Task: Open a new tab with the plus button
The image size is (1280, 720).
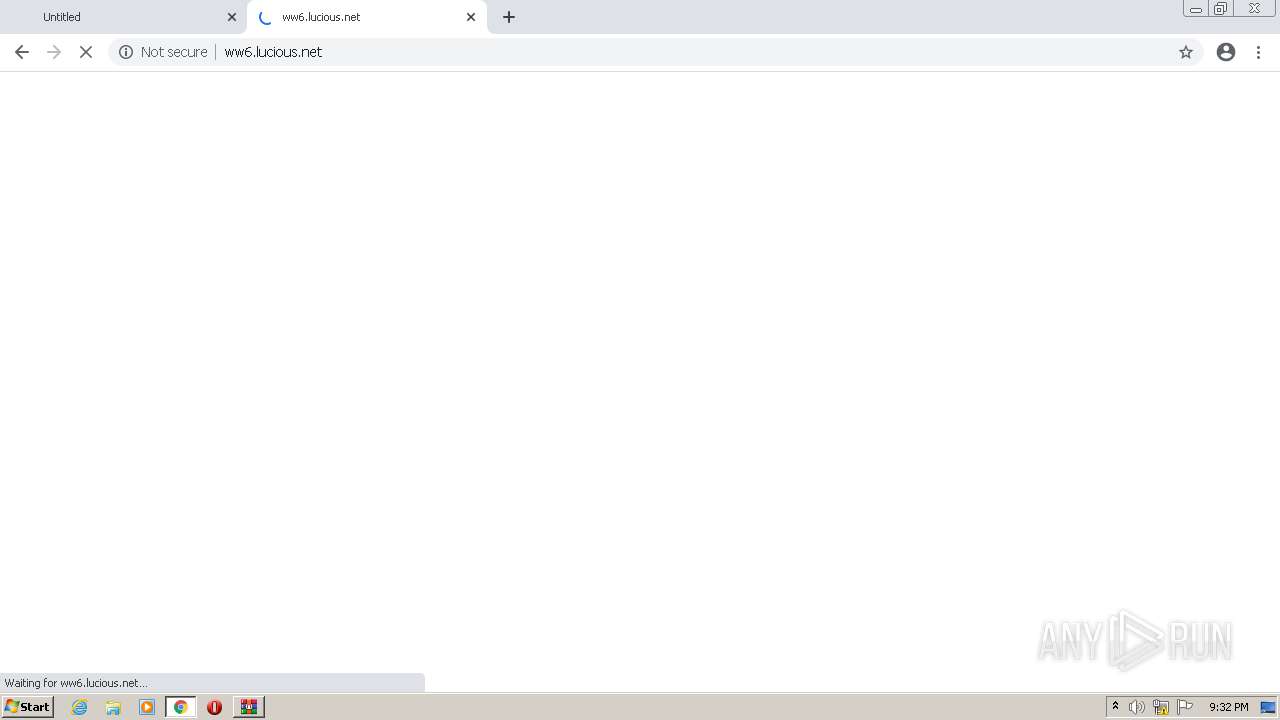Action: tap(509, 17)
